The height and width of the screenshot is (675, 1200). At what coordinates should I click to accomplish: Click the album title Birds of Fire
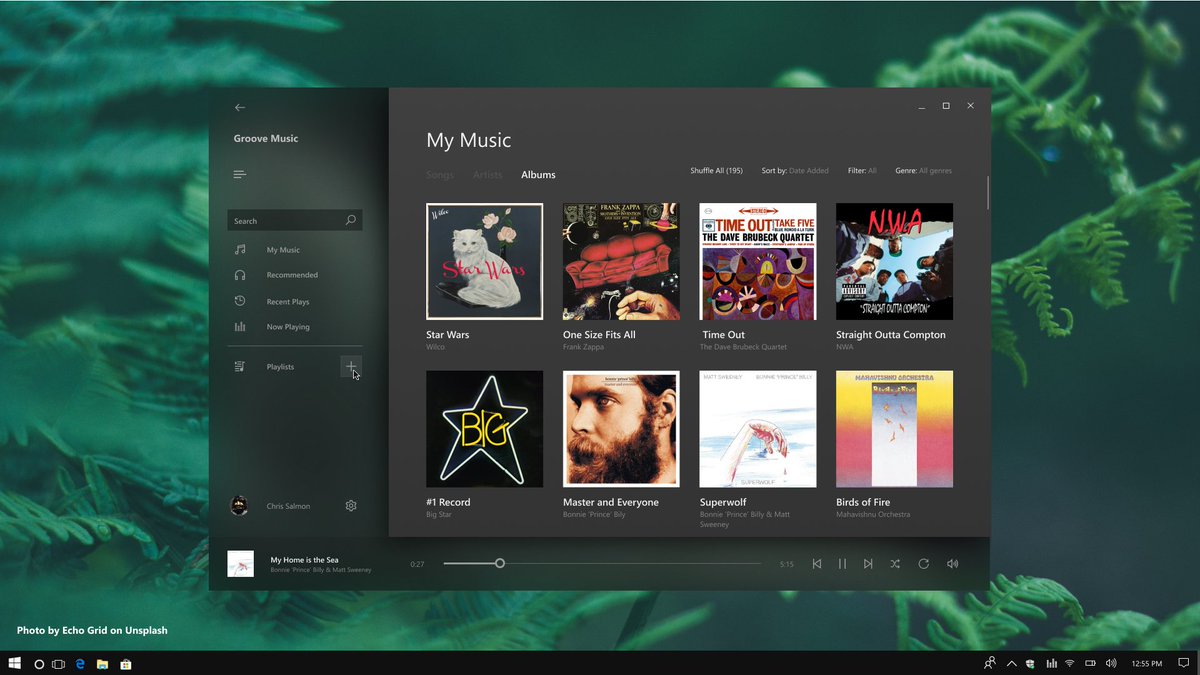(863, 502)
